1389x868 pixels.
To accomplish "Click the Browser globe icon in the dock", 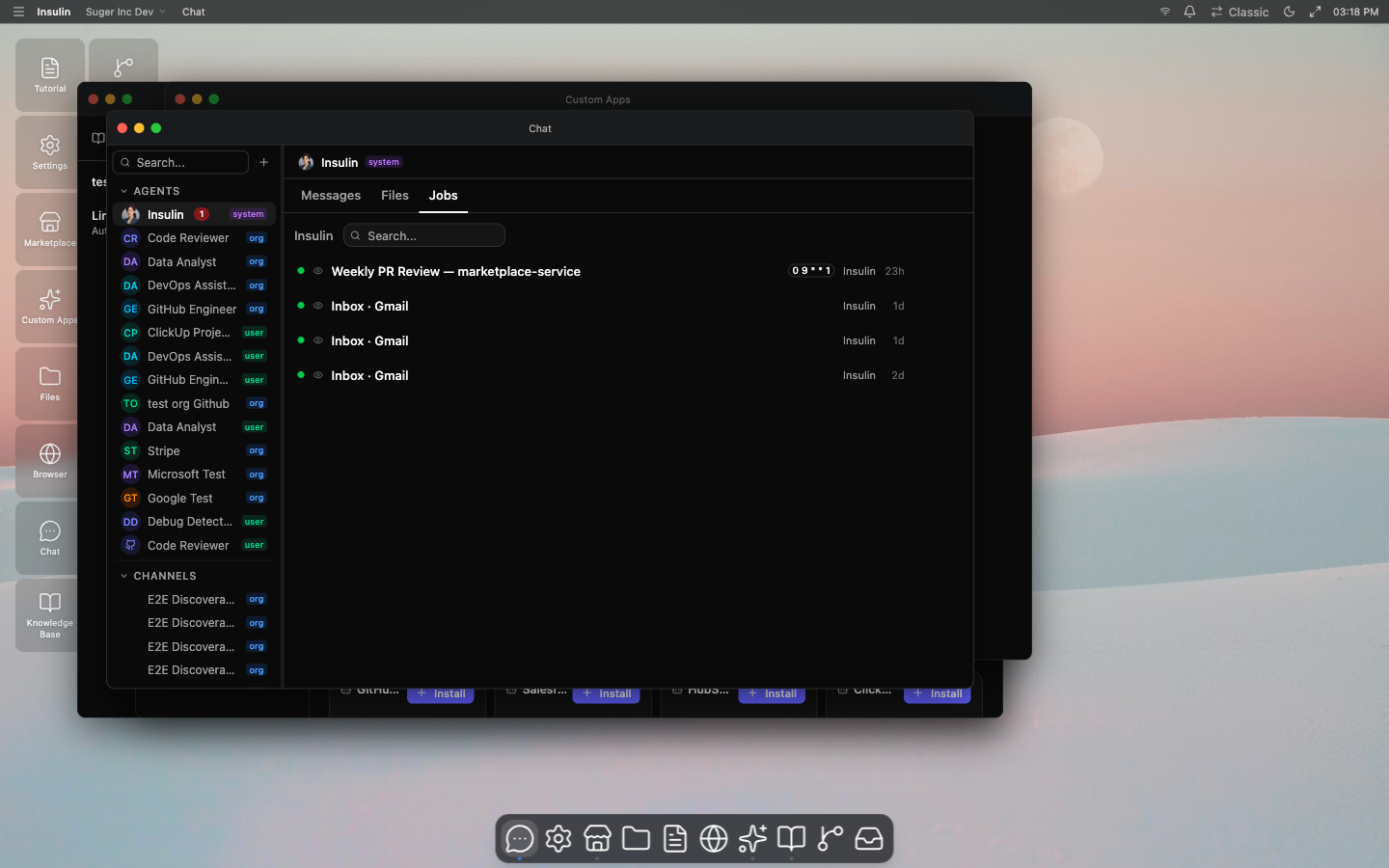I will (714, 839).
